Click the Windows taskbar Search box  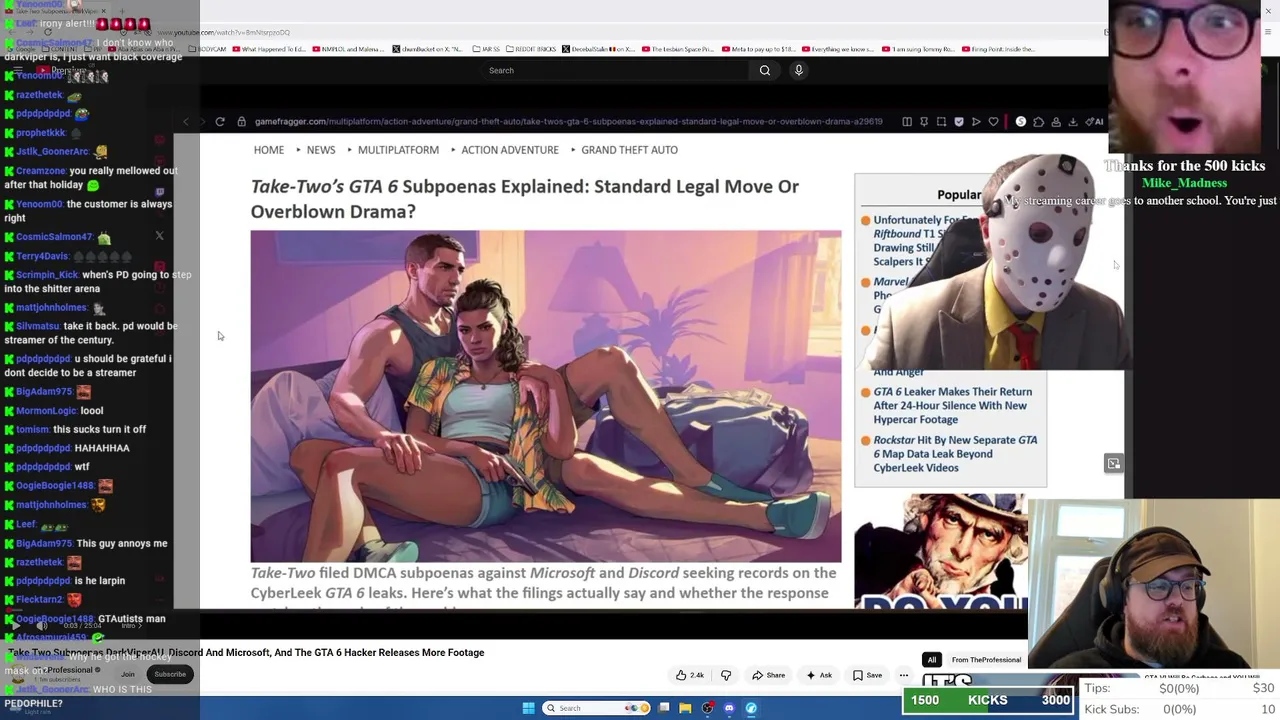597,708
